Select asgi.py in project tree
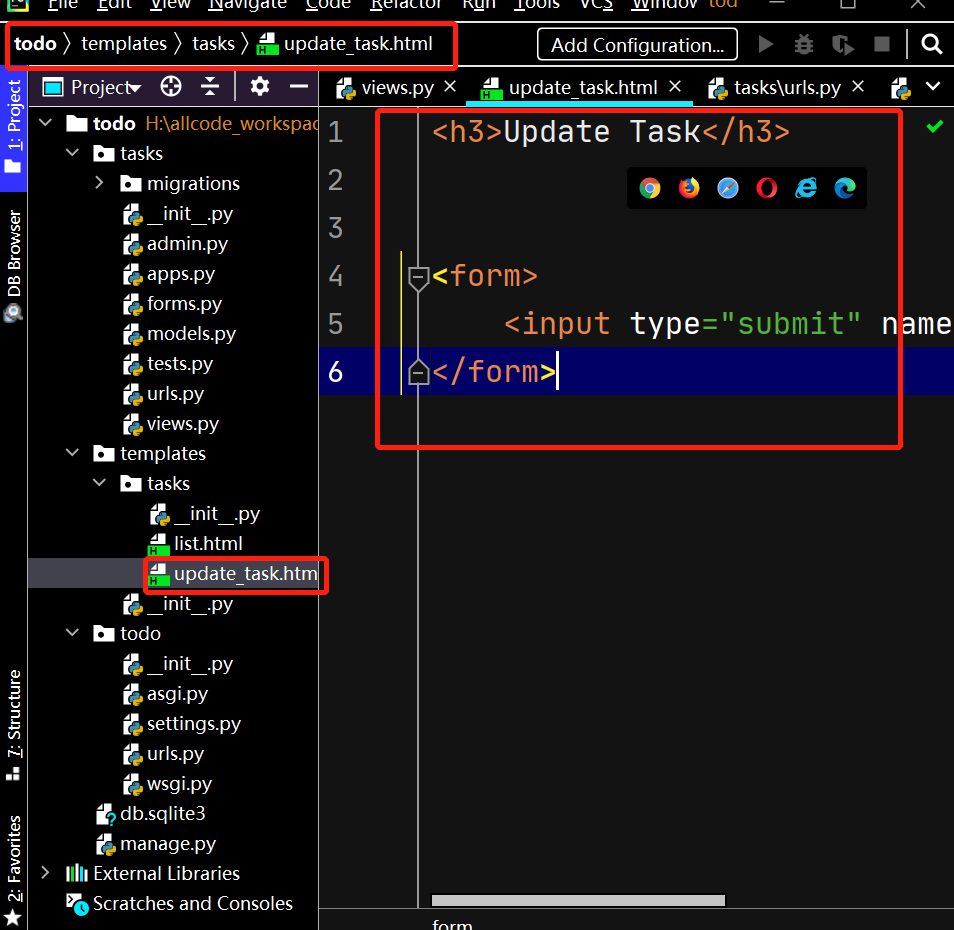Screen dimensions: 954x930 [165, 694]
